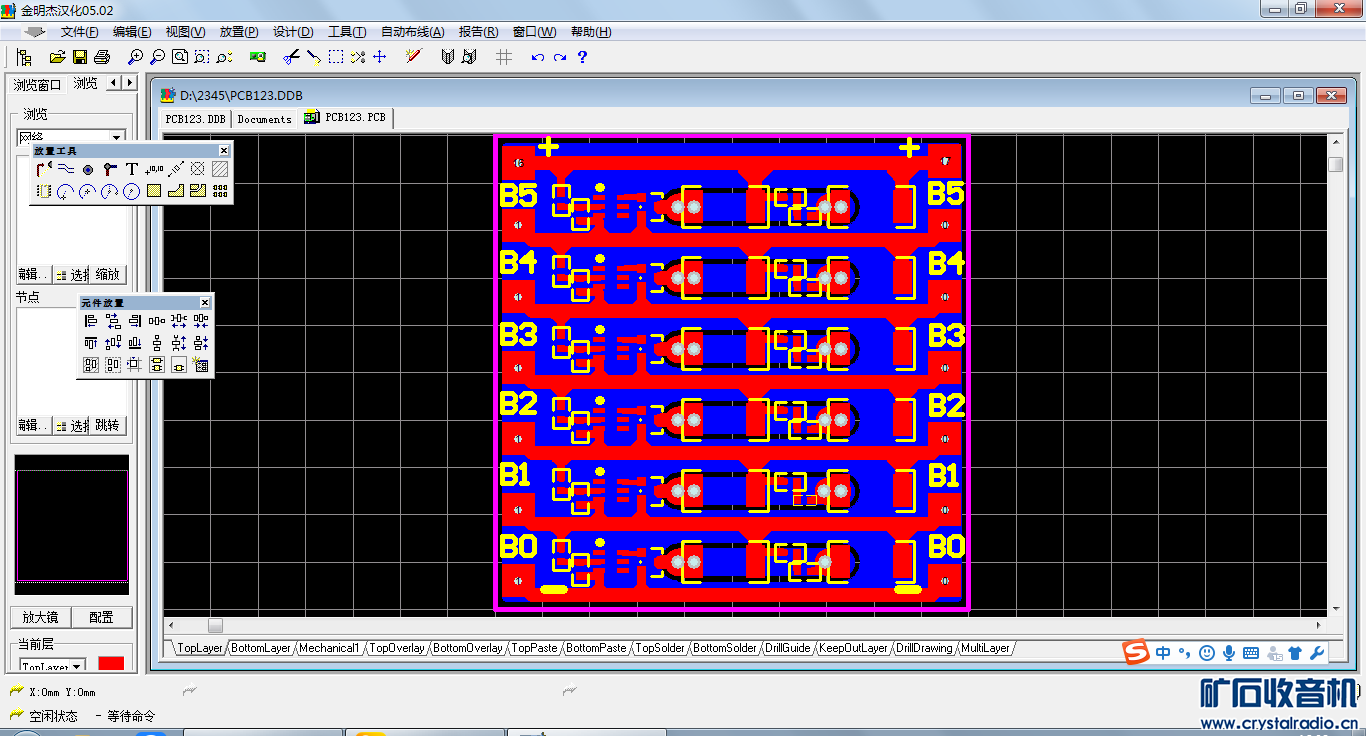Click the dashed rectangle area-select icon
1366x736 pixels.
point(336,57)
